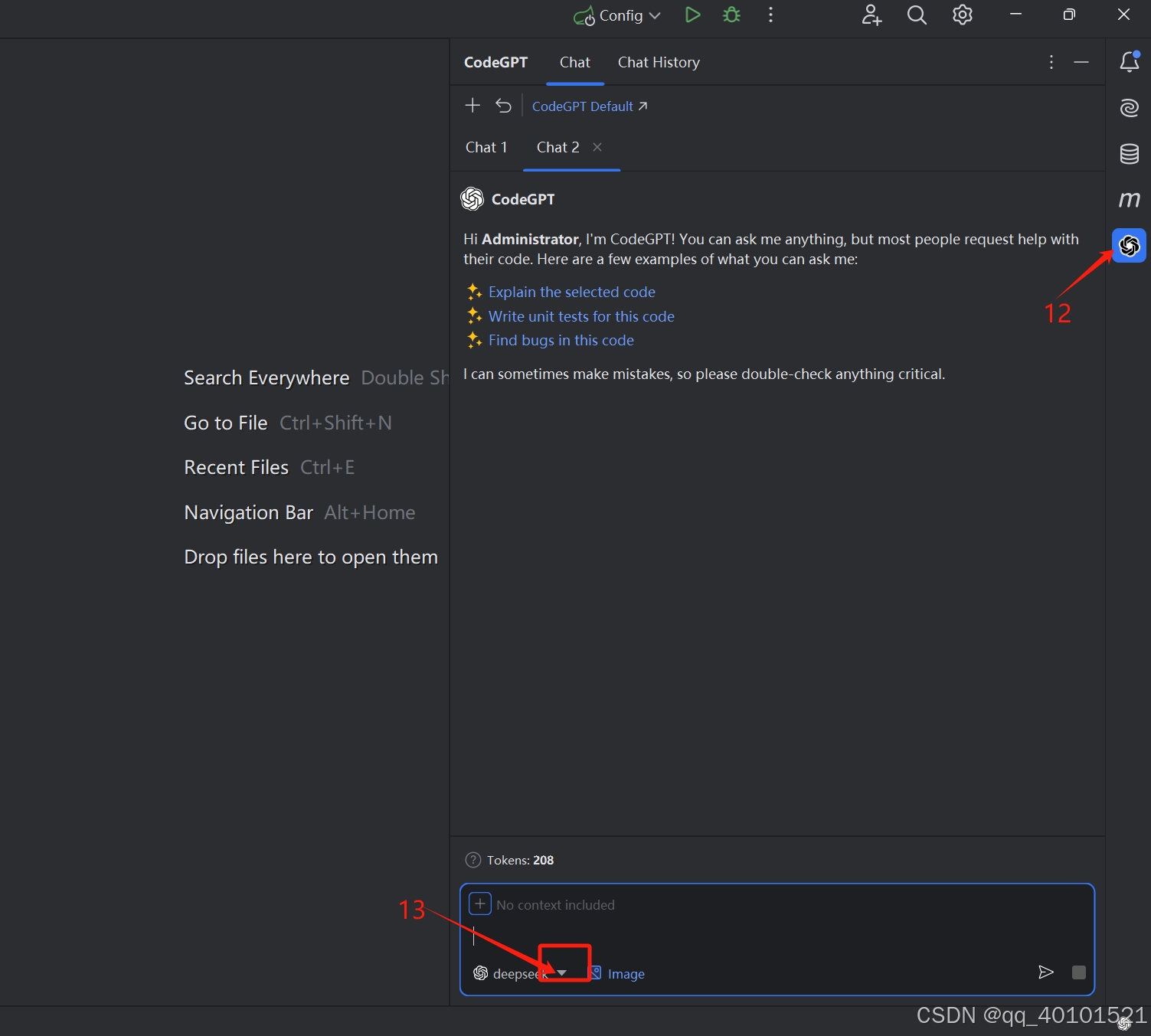The width and height of the screenshot is (1151, 1036).
Task: Switch to the Chat History tab
Action: tap(659, 62)
